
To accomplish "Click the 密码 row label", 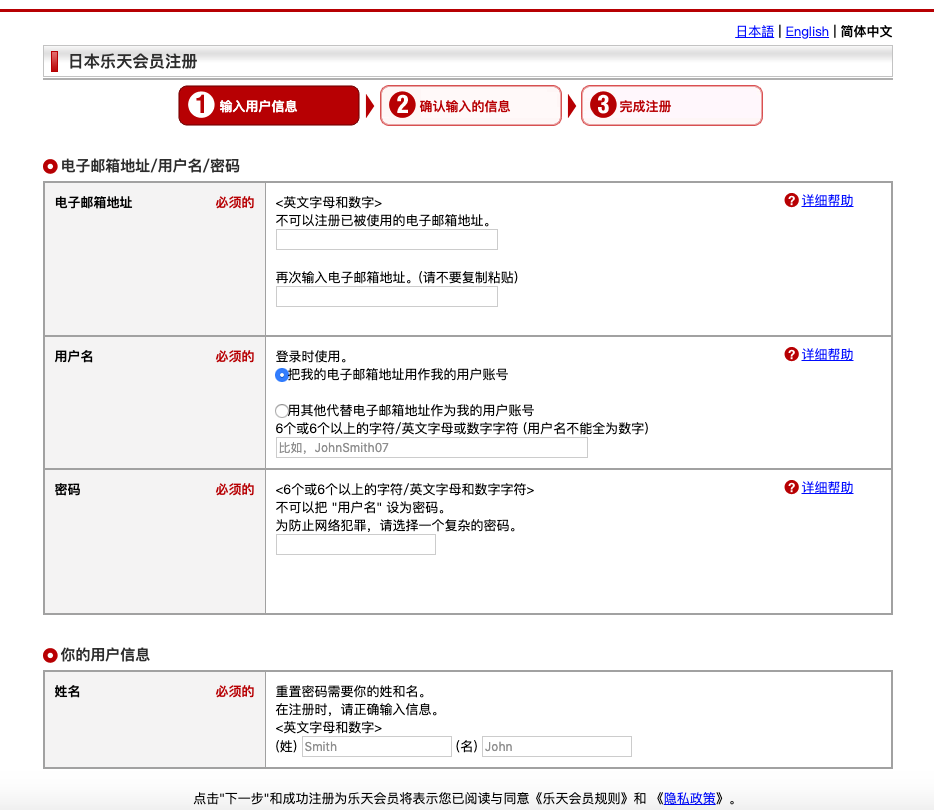I will coord(67,490).
